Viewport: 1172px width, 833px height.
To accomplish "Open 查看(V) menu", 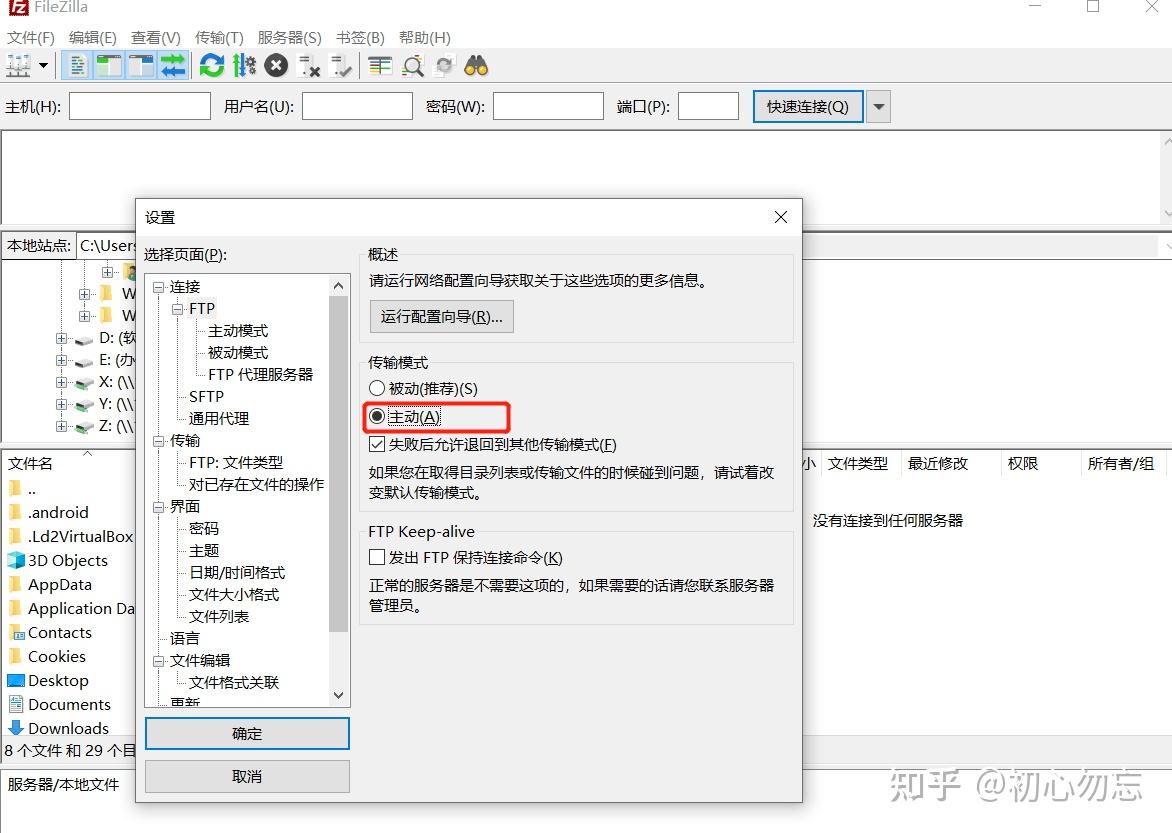I will [155, 37].
